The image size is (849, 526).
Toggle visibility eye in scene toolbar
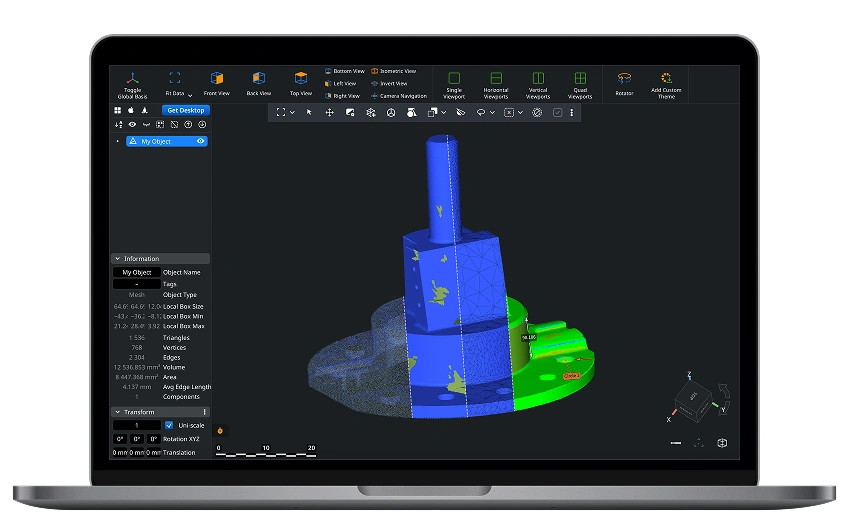coord(132,125)
